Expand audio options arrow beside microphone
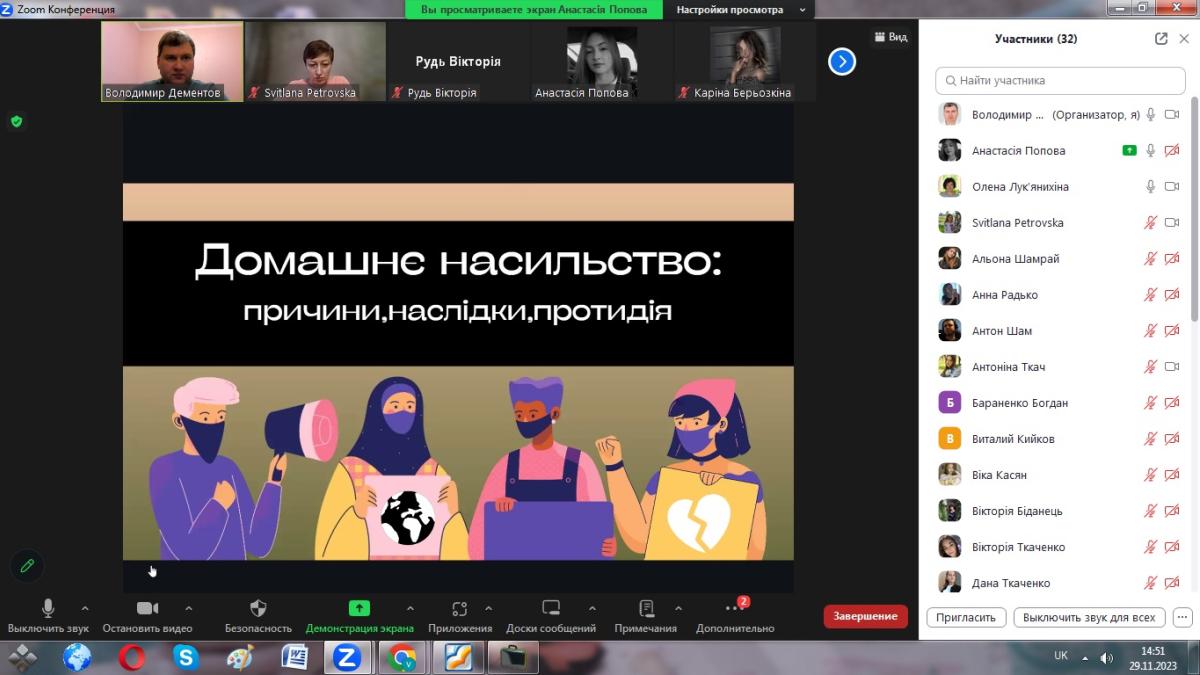The width and height of the screenshot is (1200, 675). pos(85,608)
